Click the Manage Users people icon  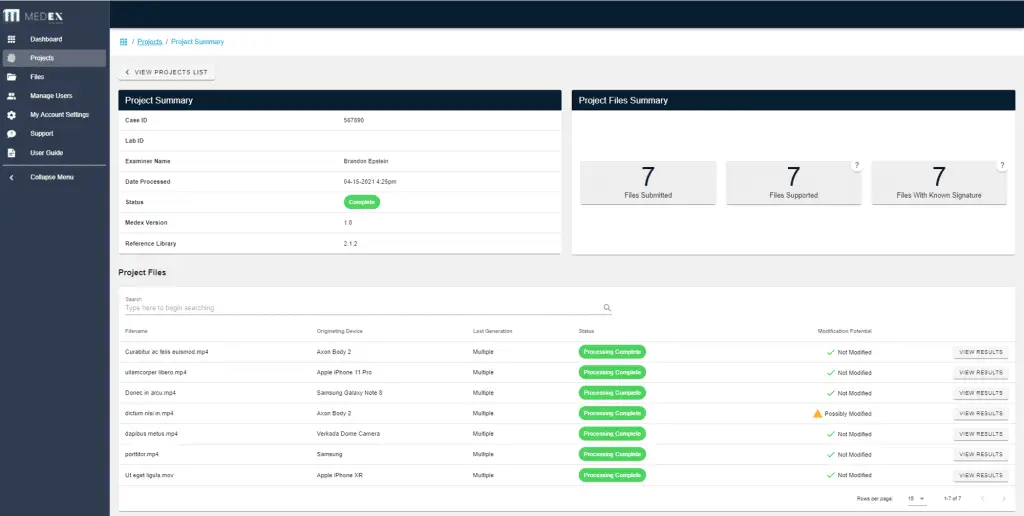pyautogui.click(x=11, y=96)
